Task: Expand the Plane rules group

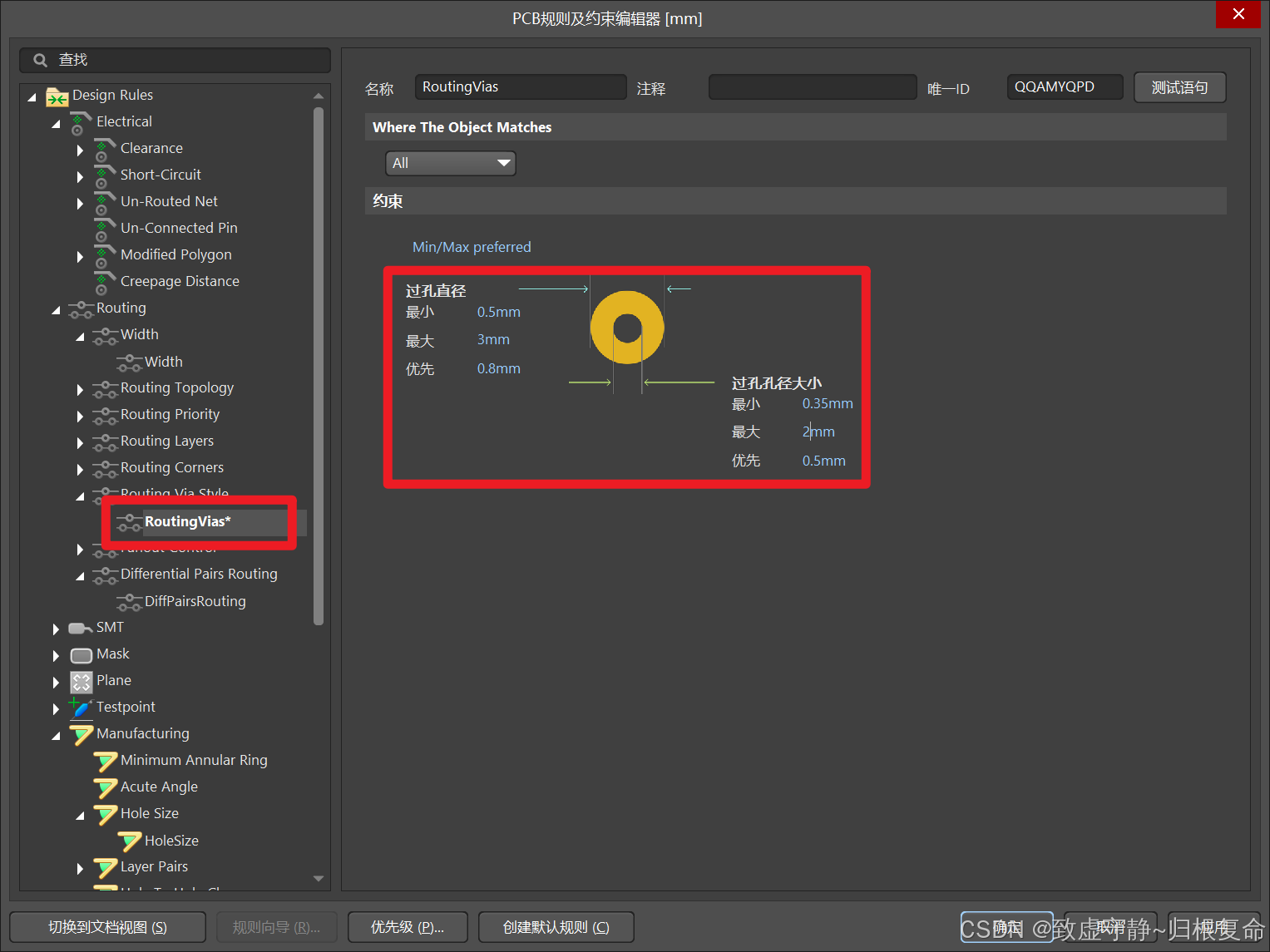Action: point(56,683)
